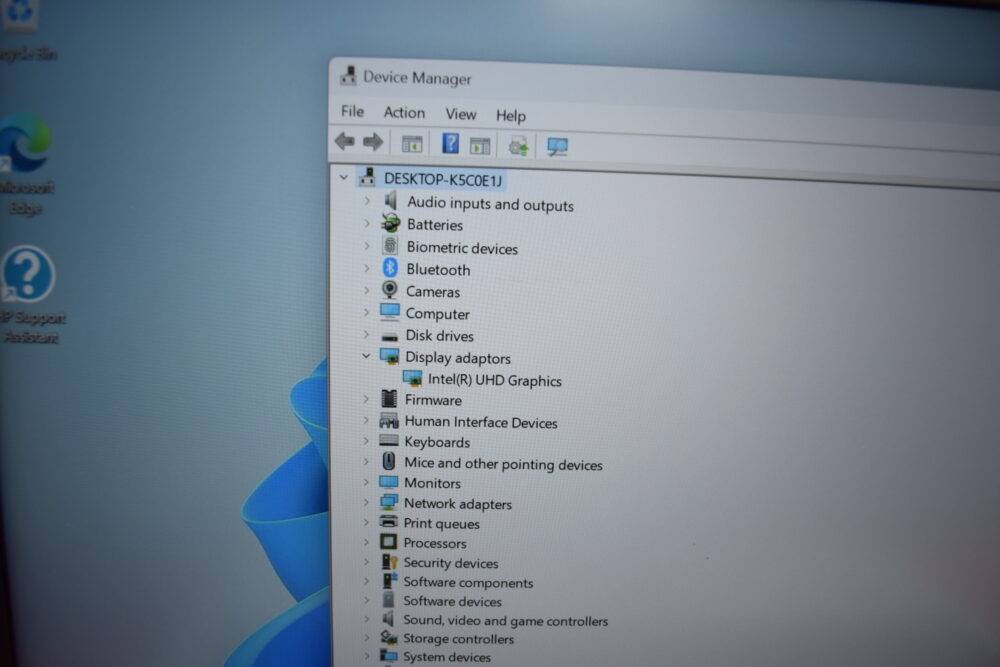1000x667 pixels.
Task: Open HP Support Assistant desktop shortcut
Action: coord(29,295)
